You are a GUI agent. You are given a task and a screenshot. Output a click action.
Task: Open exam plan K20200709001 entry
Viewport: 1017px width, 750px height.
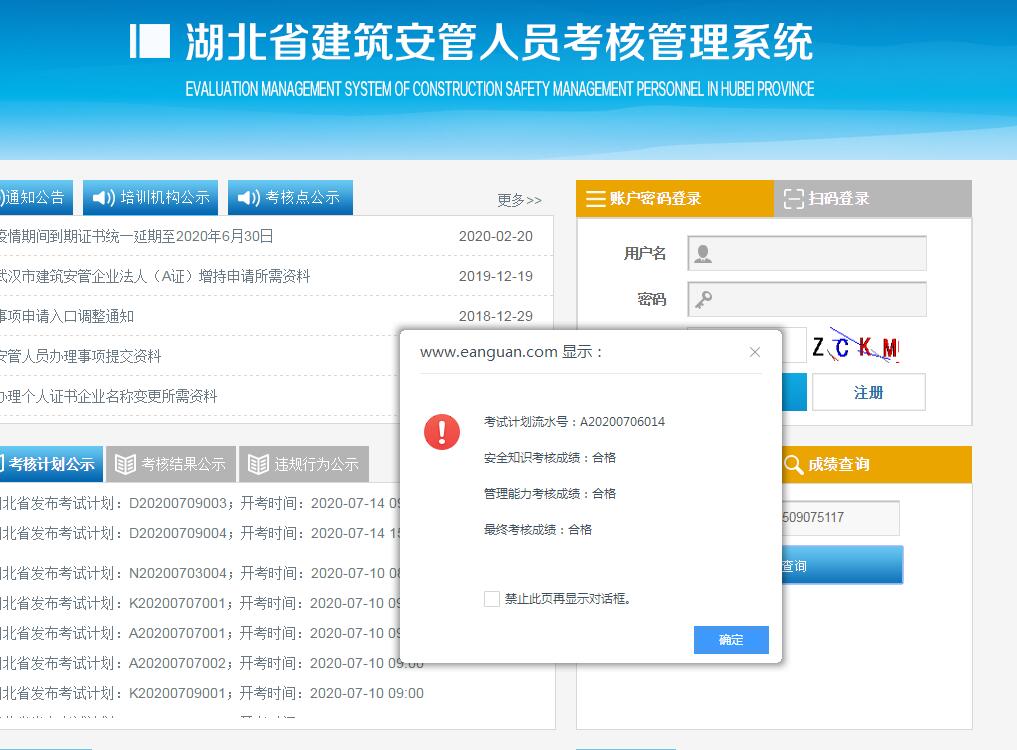(x=212, y=694)
